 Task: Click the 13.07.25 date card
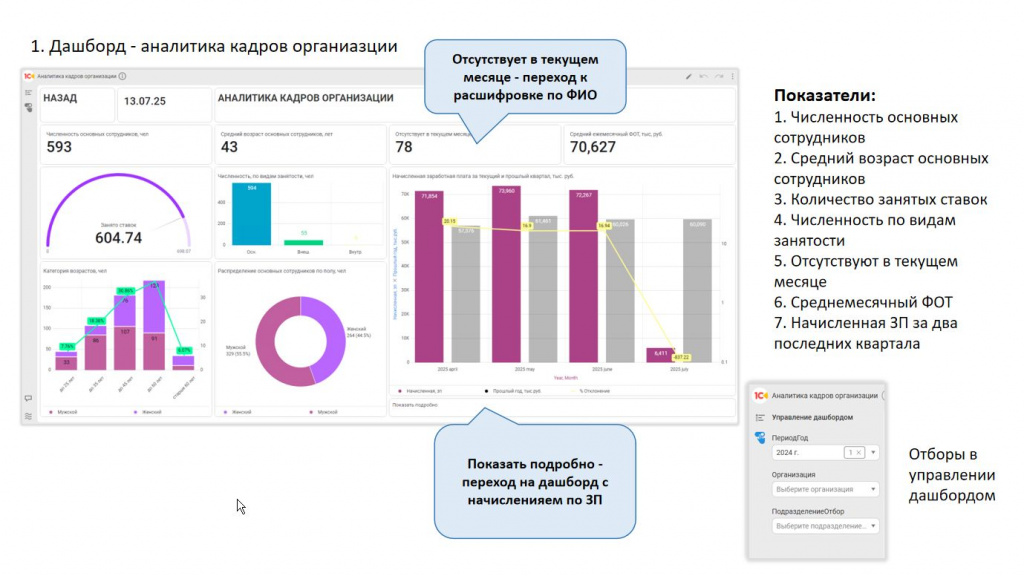164,104
